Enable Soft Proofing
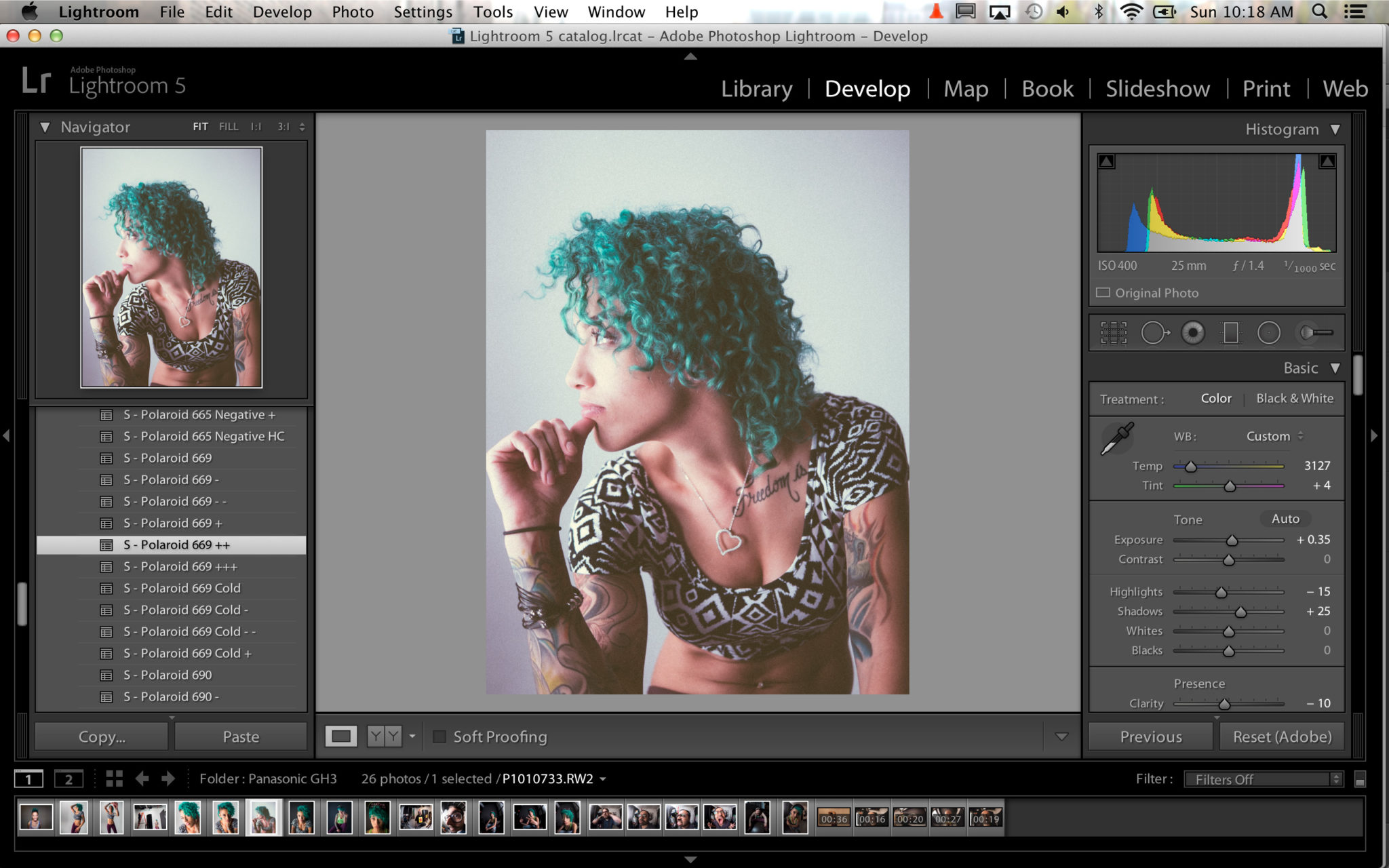 (x=440, y=736)
